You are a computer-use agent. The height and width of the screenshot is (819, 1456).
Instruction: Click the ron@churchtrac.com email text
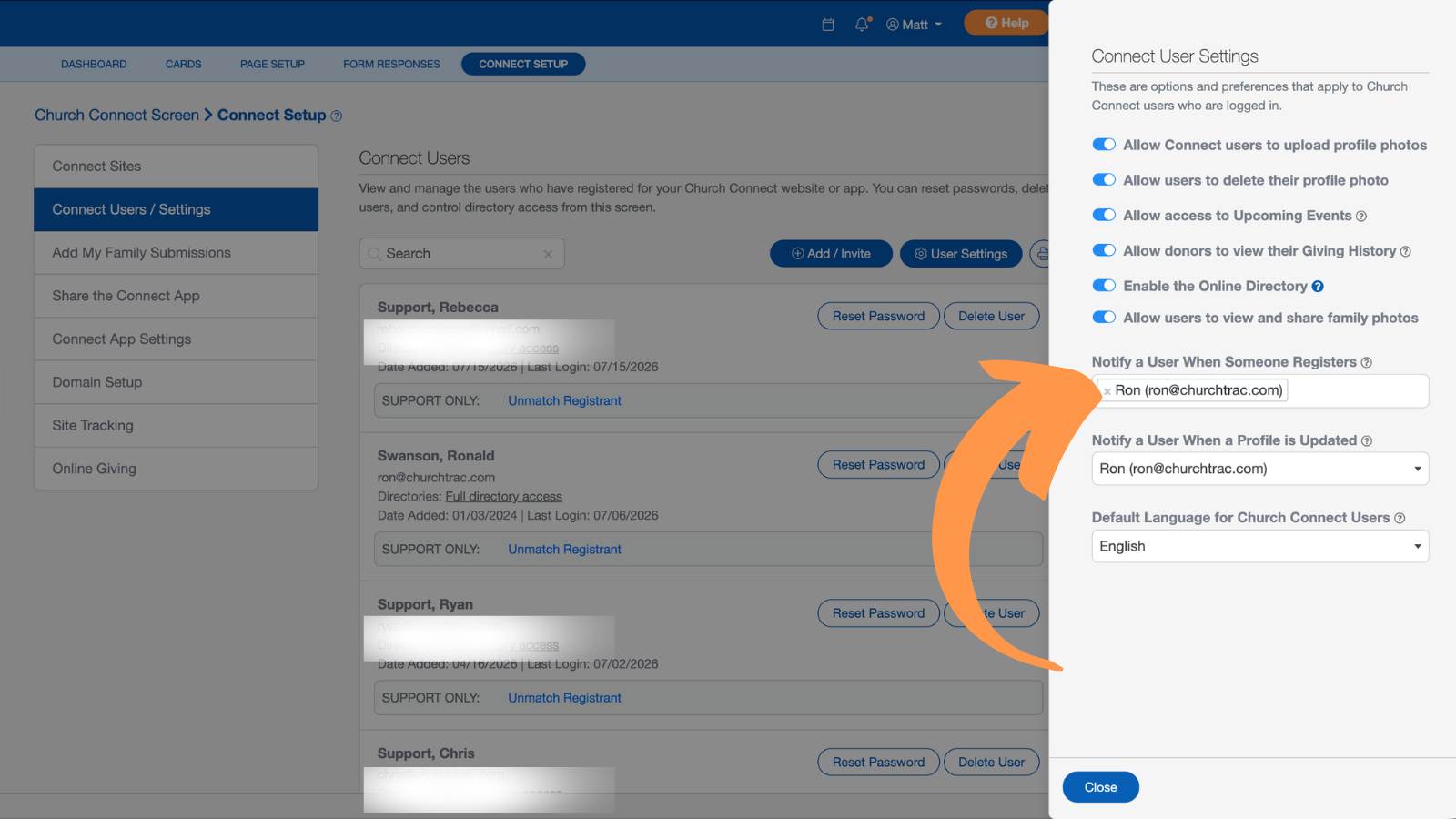(436, 478)
